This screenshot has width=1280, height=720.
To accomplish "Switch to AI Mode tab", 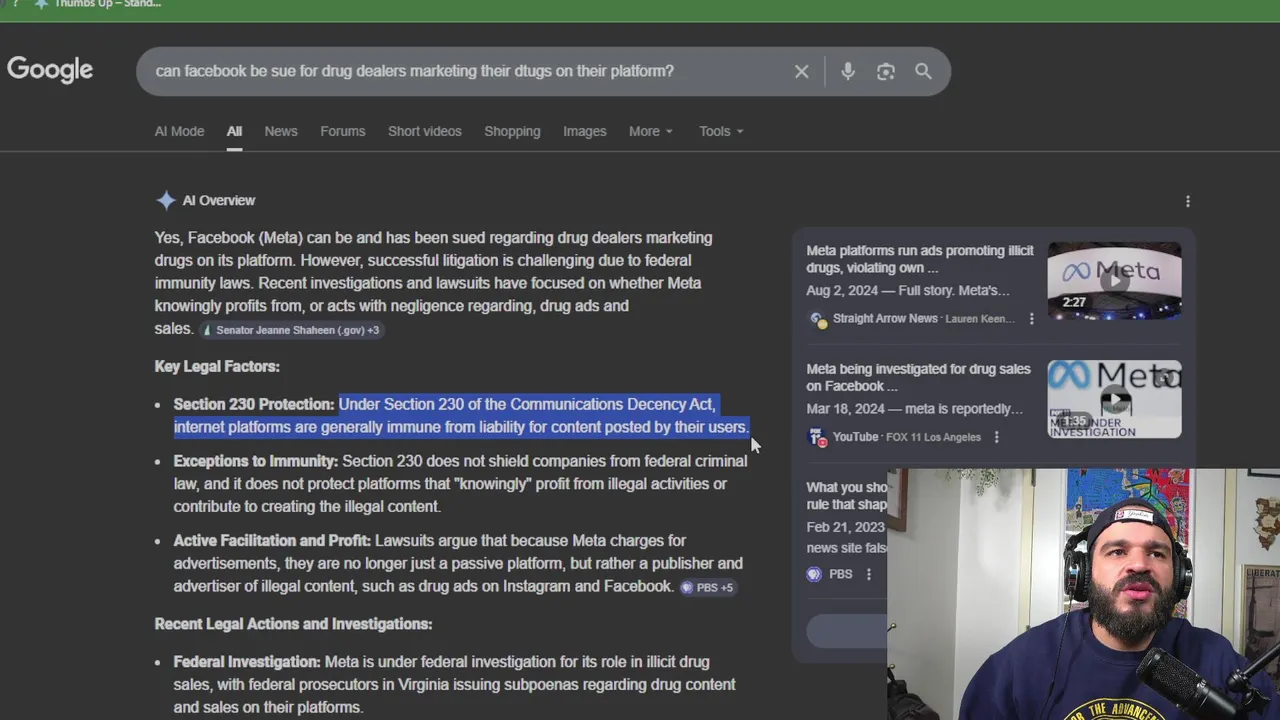I will 179,131.
